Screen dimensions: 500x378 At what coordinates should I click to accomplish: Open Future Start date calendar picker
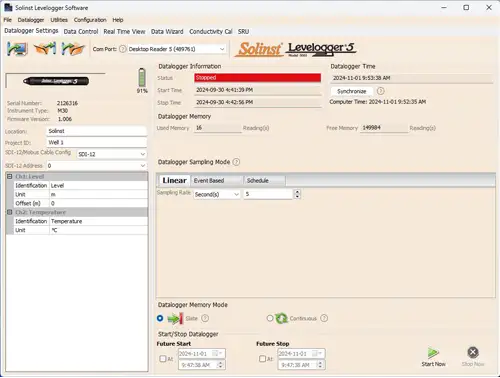click(x=216, y=353)
